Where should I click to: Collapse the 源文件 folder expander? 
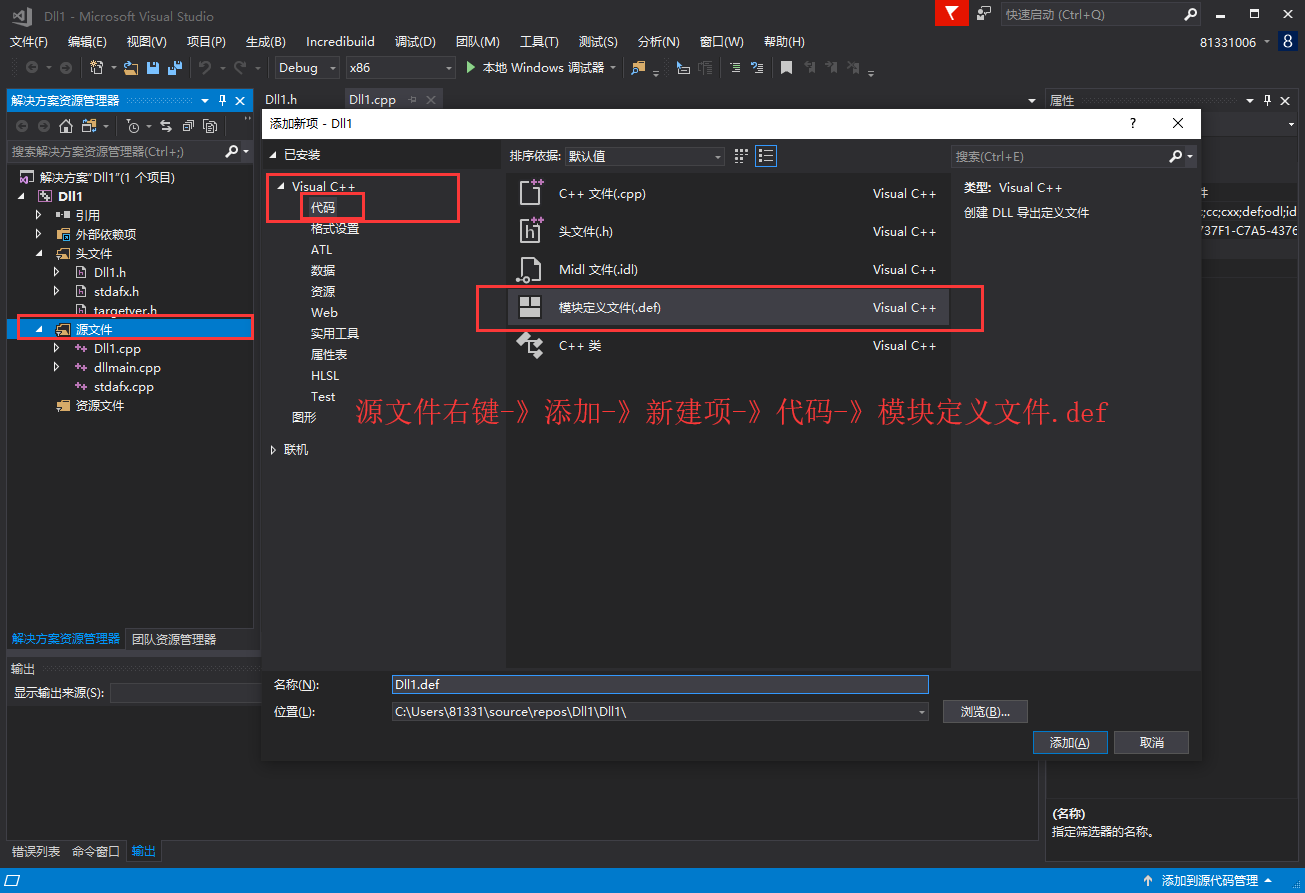pyautogui.click(x=39, y=329)
